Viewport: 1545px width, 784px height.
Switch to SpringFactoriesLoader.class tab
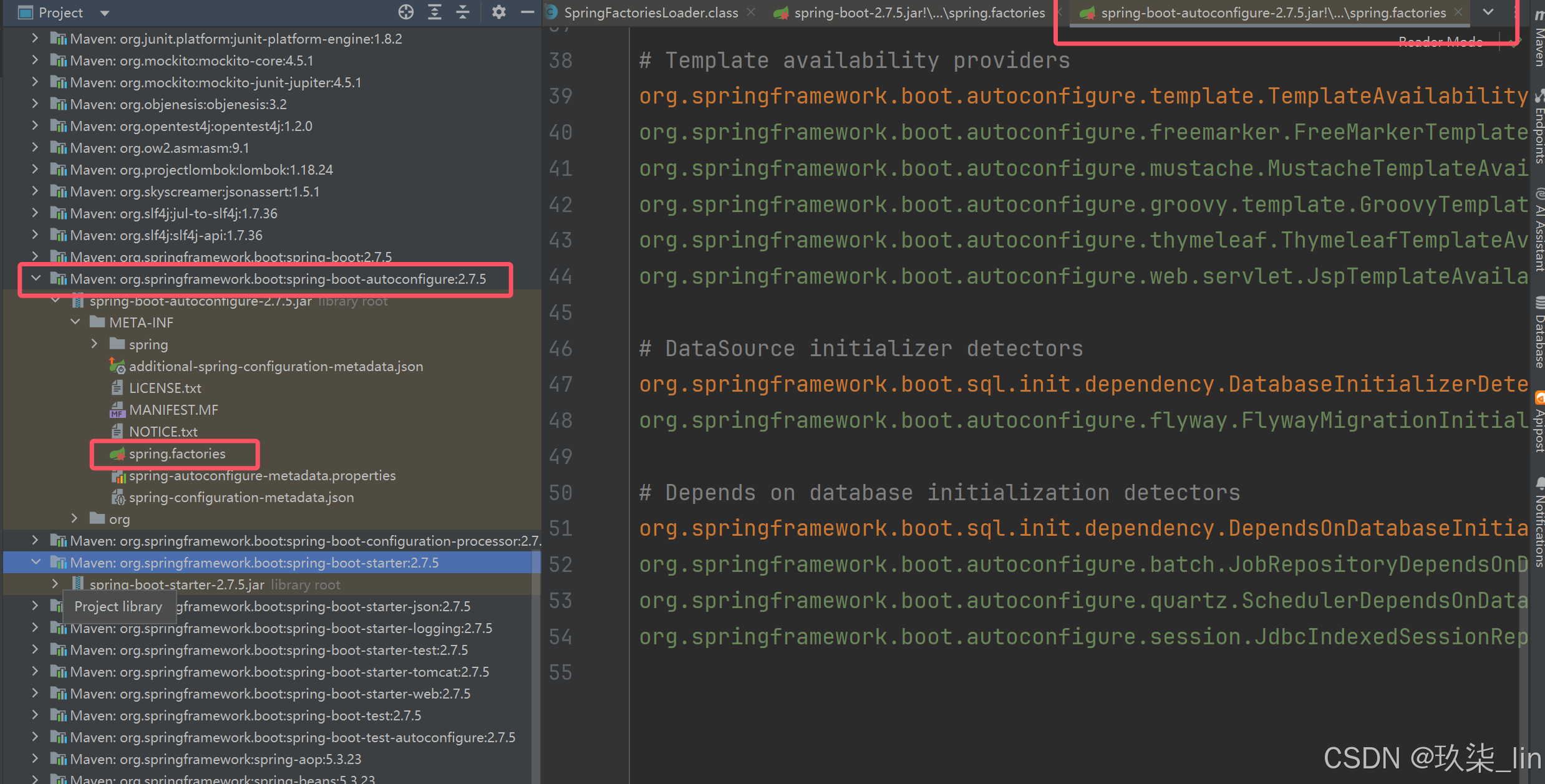click(651, 12)
